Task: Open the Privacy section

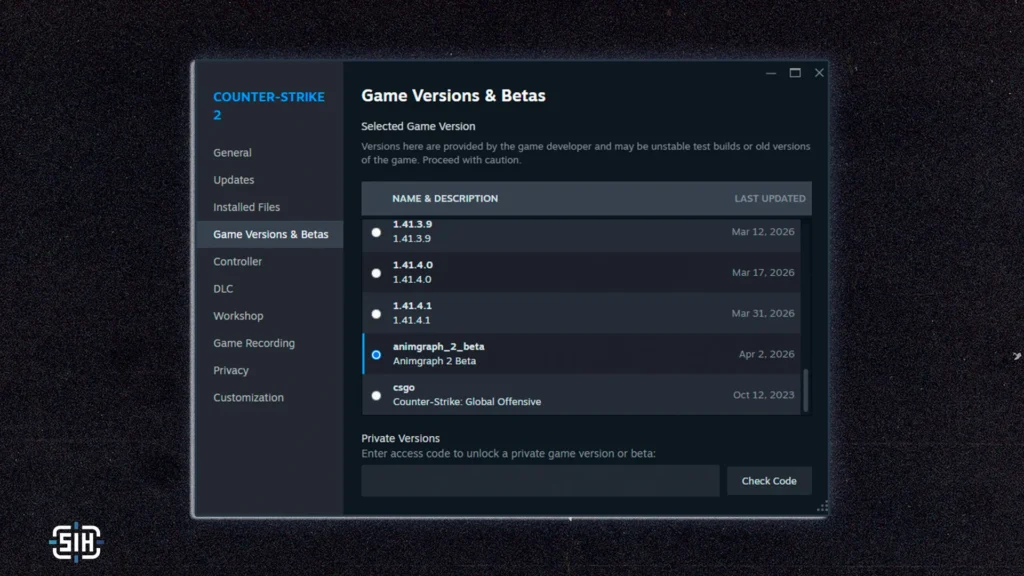Action: click(230, 369)
